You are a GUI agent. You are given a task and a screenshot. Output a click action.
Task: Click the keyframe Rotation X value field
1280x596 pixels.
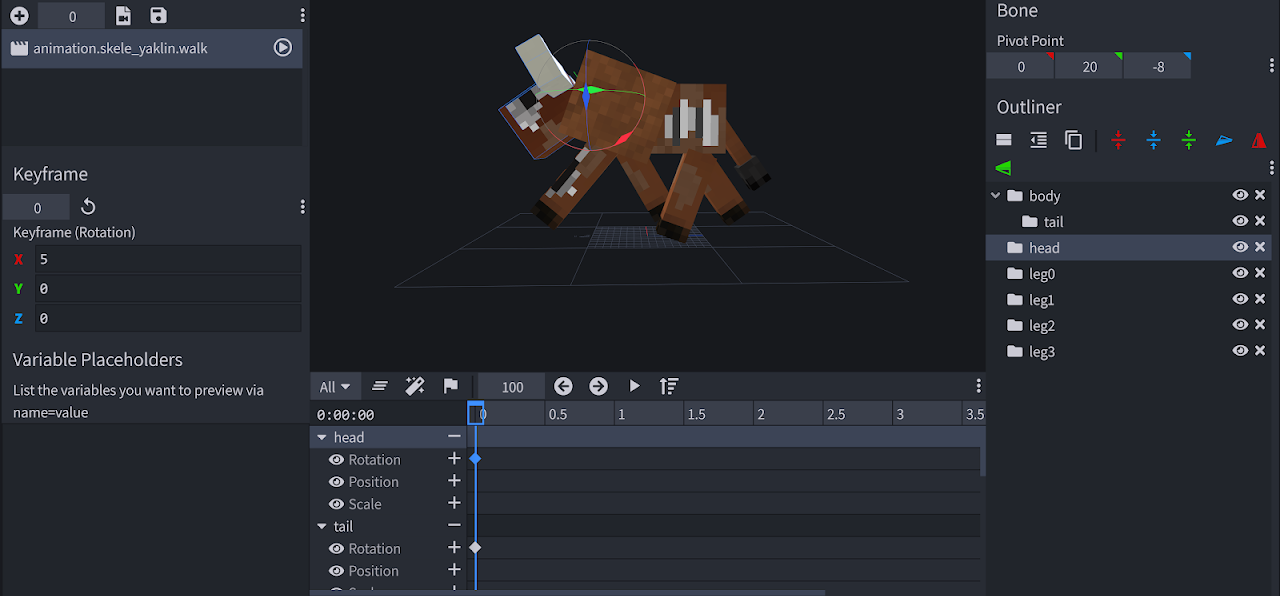[x=167, y=259]
